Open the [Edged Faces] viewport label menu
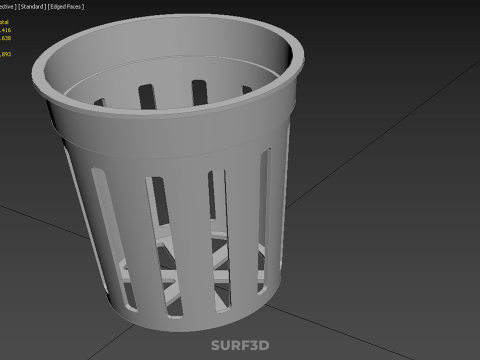The image size is (480, 360). coord(66,7)
